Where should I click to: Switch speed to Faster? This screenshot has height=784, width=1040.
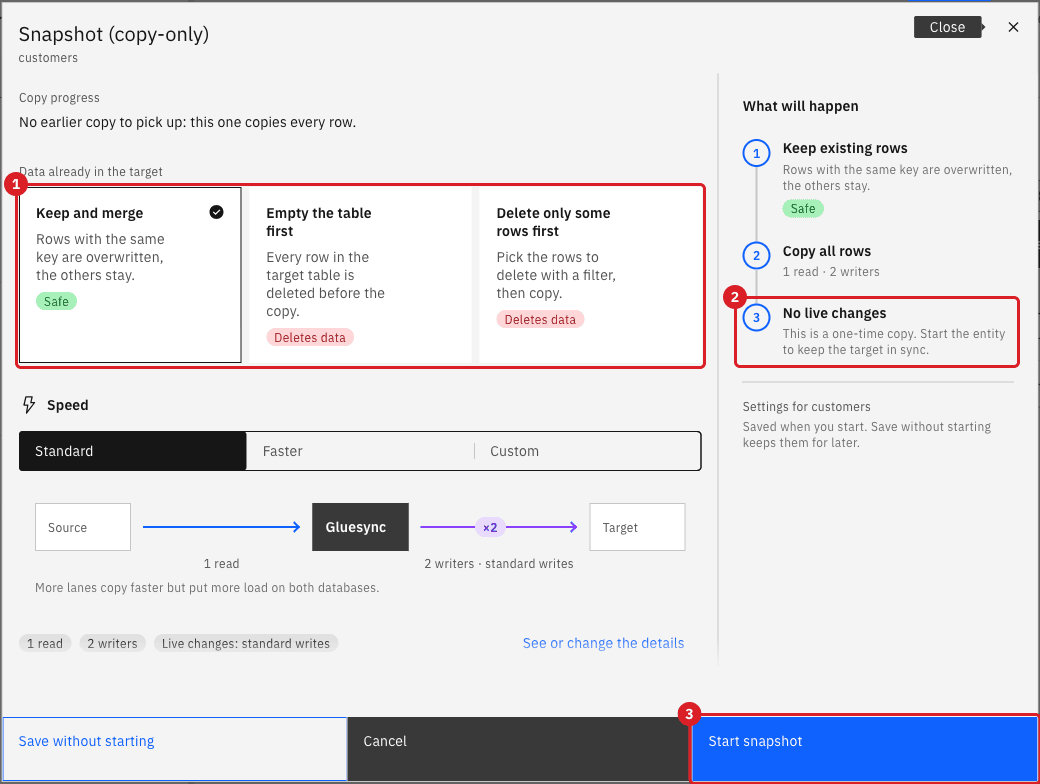tap(360, 451)
